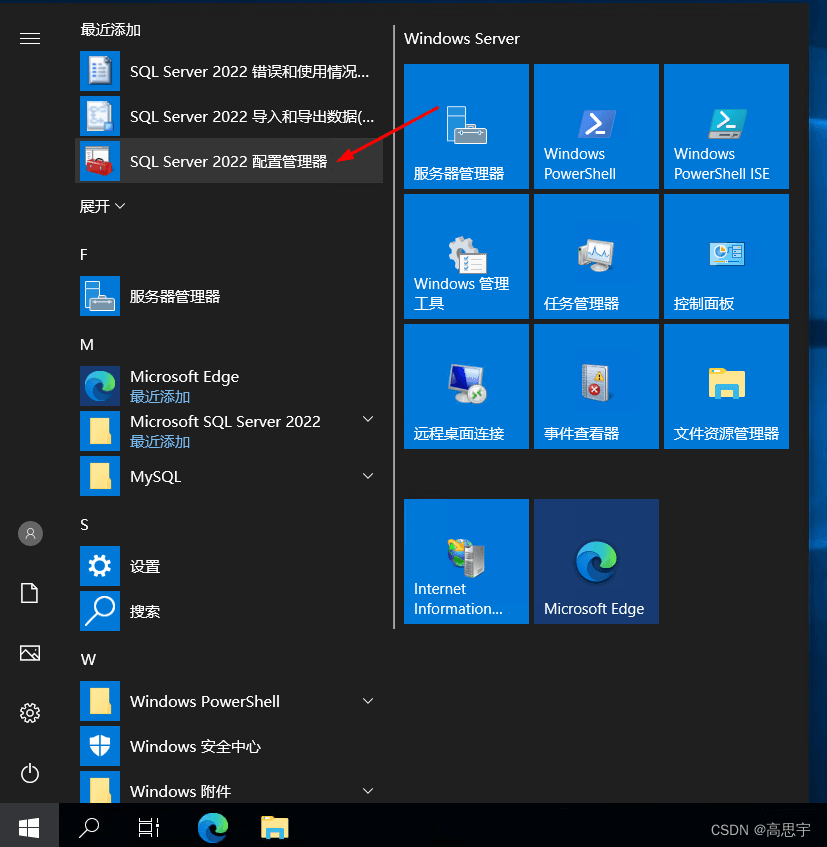The image size is (827, 847).
Task: Open Pictures from the sidebar icon
Action: click(30, 653)
